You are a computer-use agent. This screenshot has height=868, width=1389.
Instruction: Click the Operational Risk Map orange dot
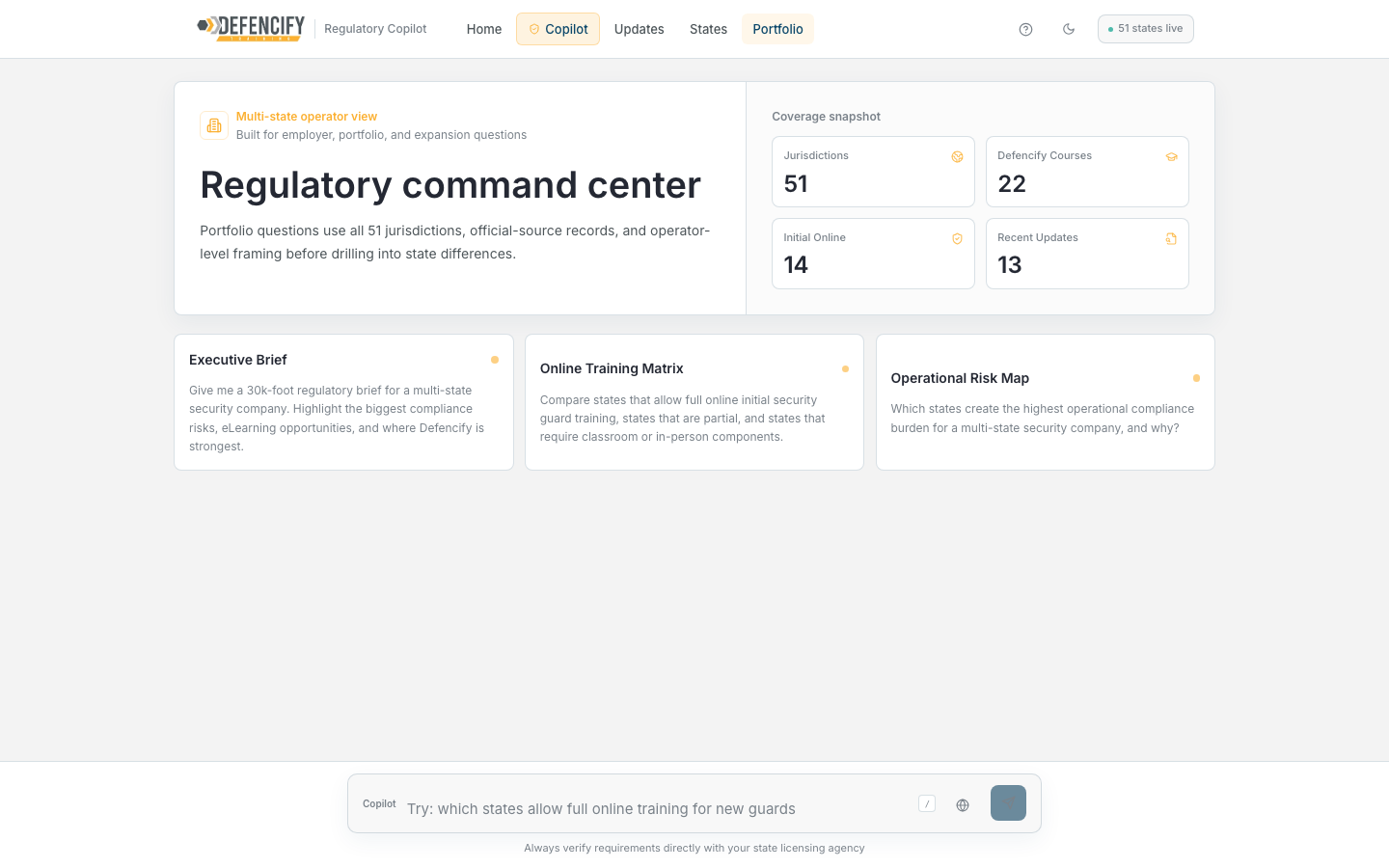[1196, 378]
